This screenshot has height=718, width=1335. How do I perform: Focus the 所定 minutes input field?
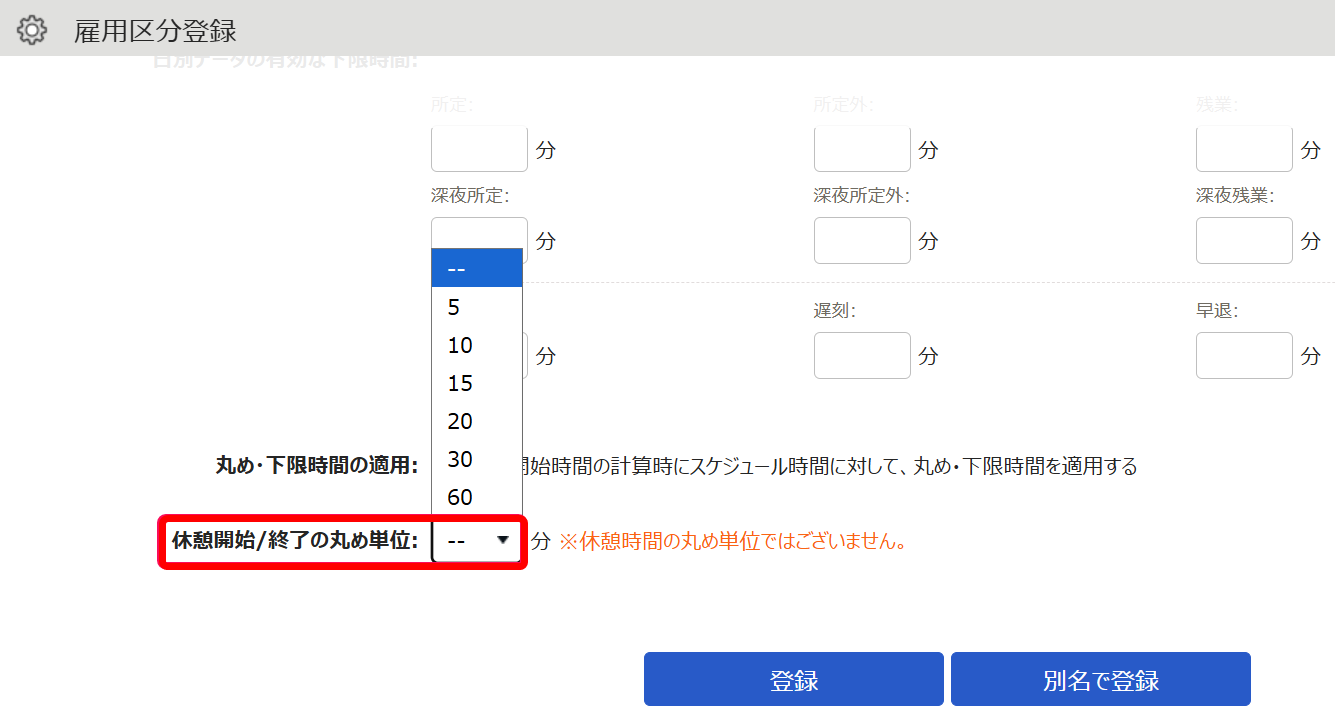[x=479, y=149]
